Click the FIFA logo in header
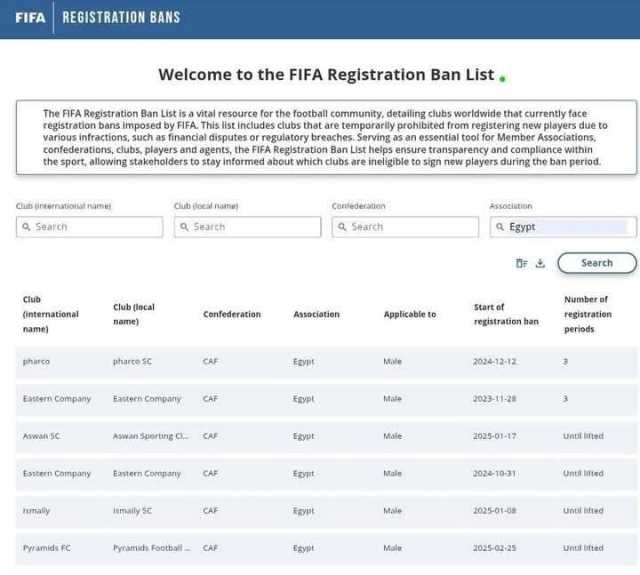Image resolution: width=640 pixels, height=575 pixels. (x=30, y=18)
